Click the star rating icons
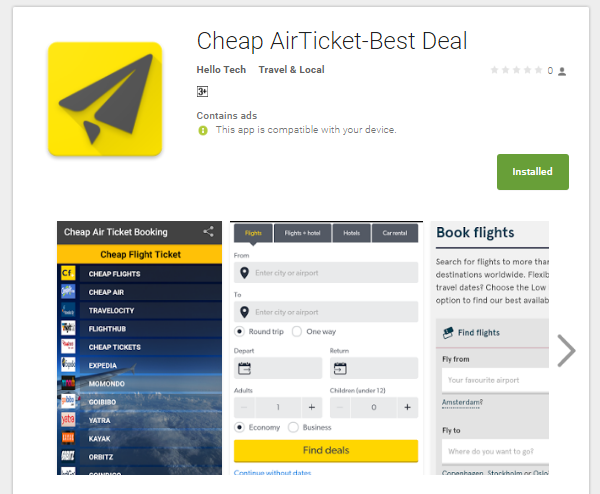This screenshot has width=600, height=494. (516, 70)
